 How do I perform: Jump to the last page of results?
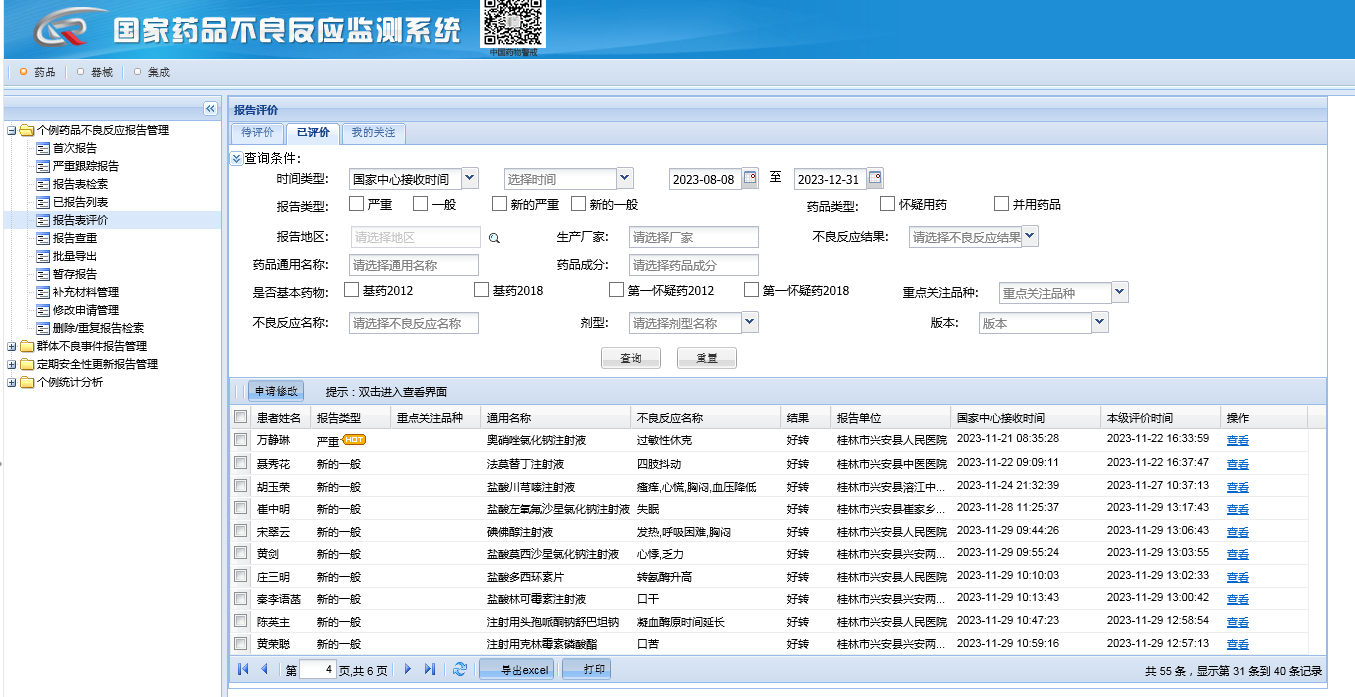pyautogui.click(x=430, y=669)
